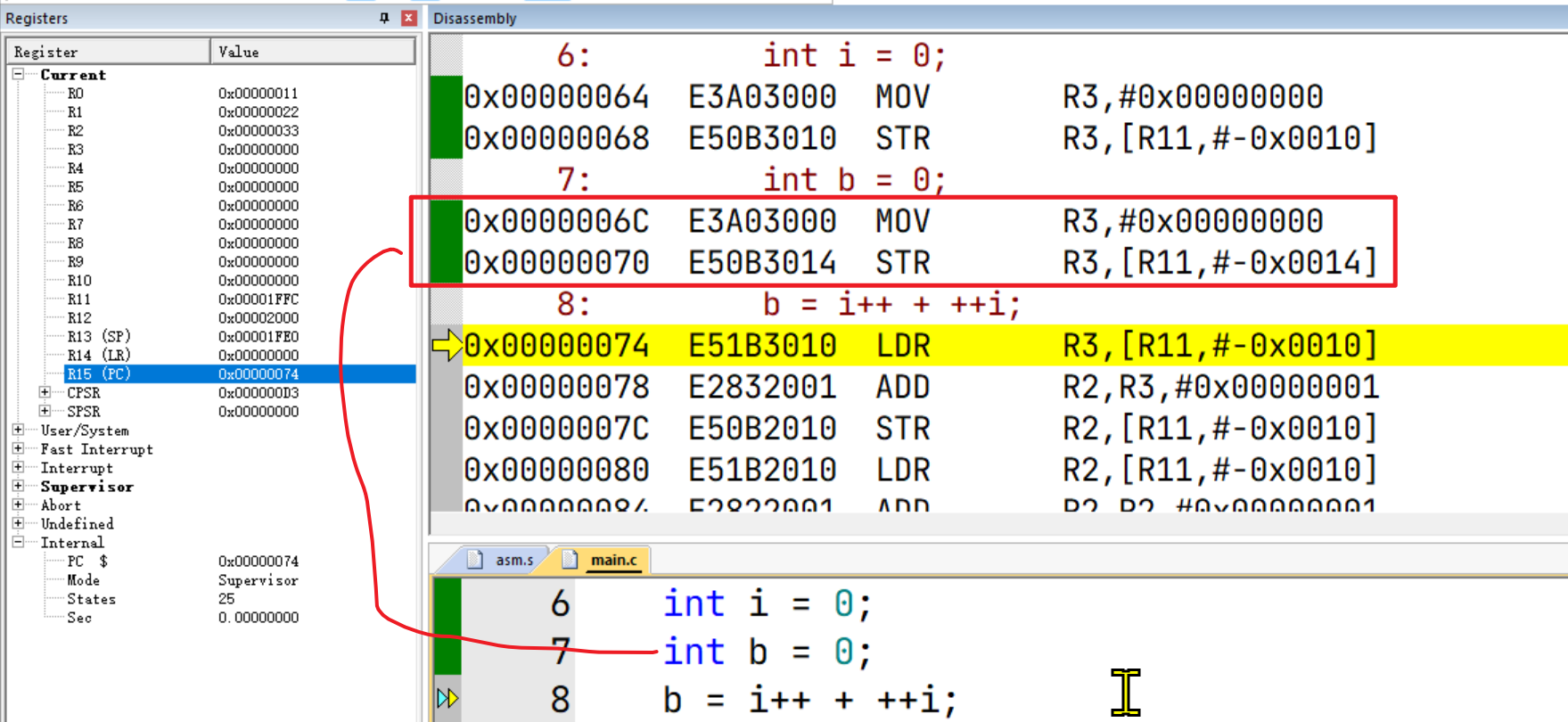1568x722 pixels.
Task: Click source comment '8: b = i++ + ++i;' in Disassembly
Action: (788, 304)
